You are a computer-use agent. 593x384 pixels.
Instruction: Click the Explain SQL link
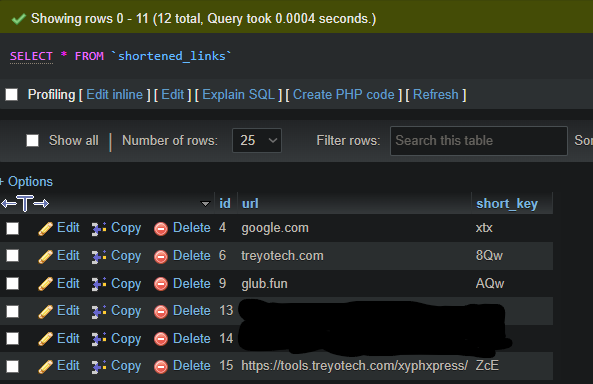[238, 95]
